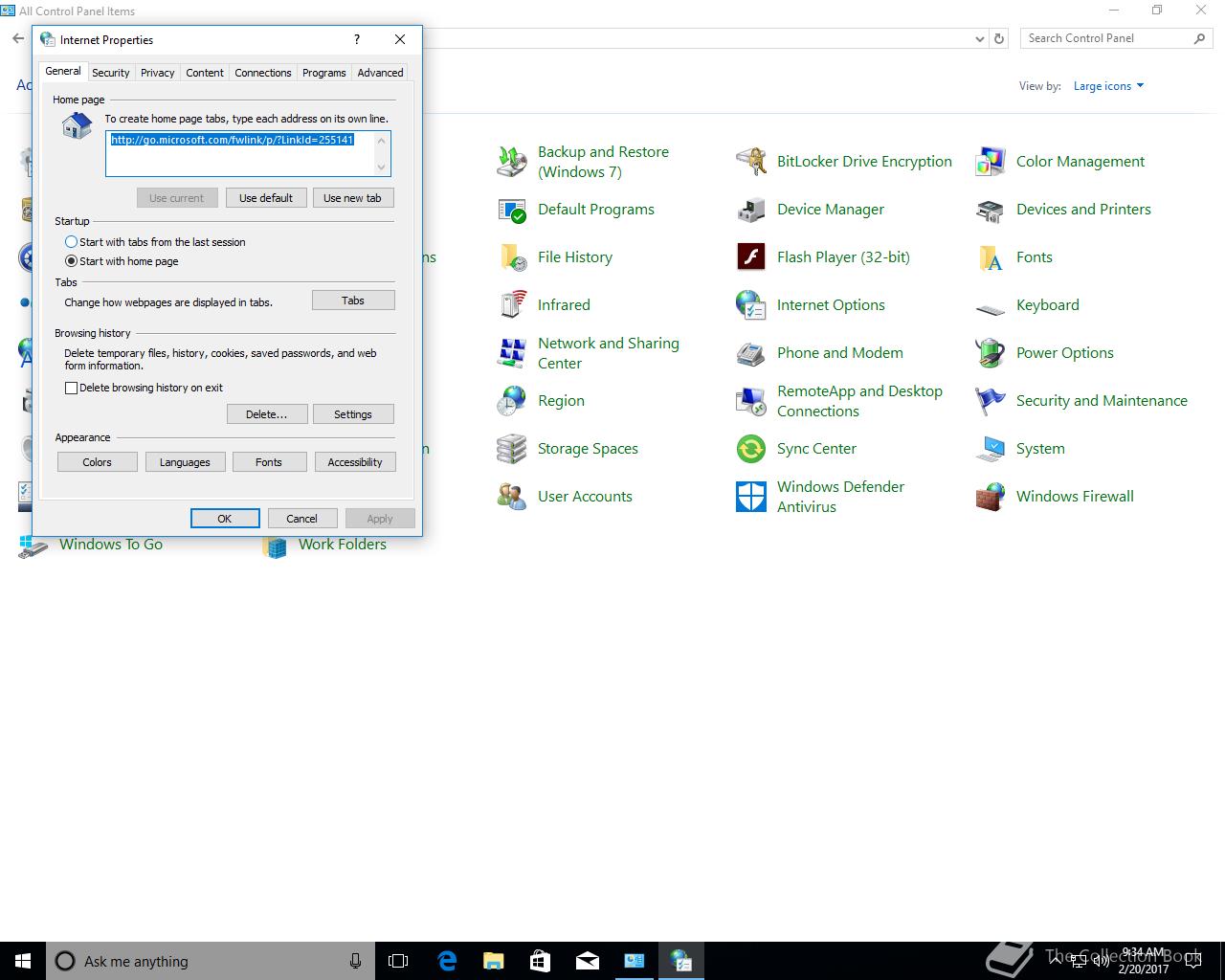Open the Tabs settings button
This screenshot has width=1225, height=980.
click(x=353, y=301)
